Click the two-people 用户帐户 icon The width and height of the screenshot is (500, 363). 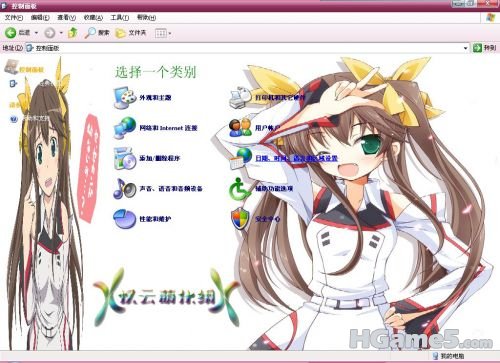click(240, 128)
